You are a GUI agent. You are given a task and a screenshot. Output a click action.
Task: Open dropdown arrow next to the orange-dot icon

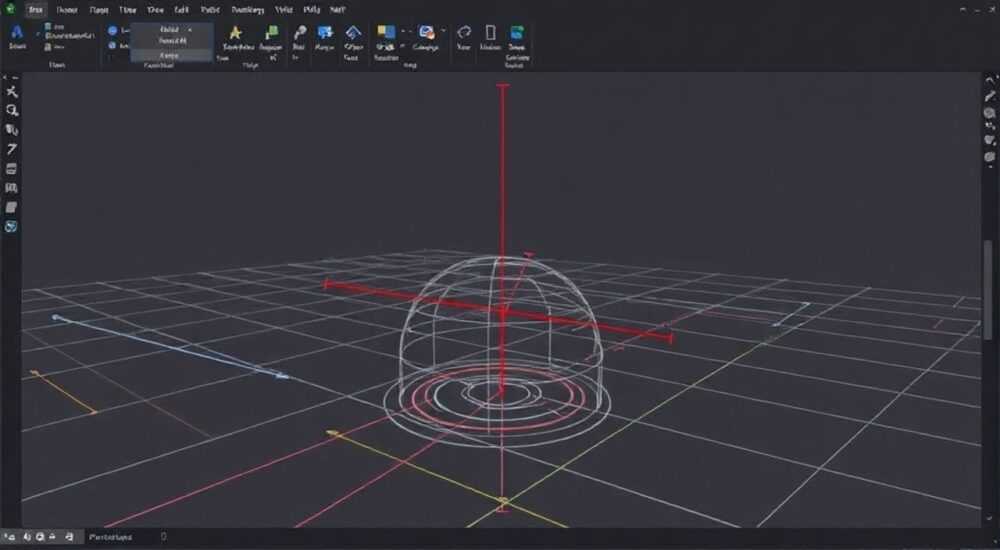pyautogui.click(x=443, y=31)
